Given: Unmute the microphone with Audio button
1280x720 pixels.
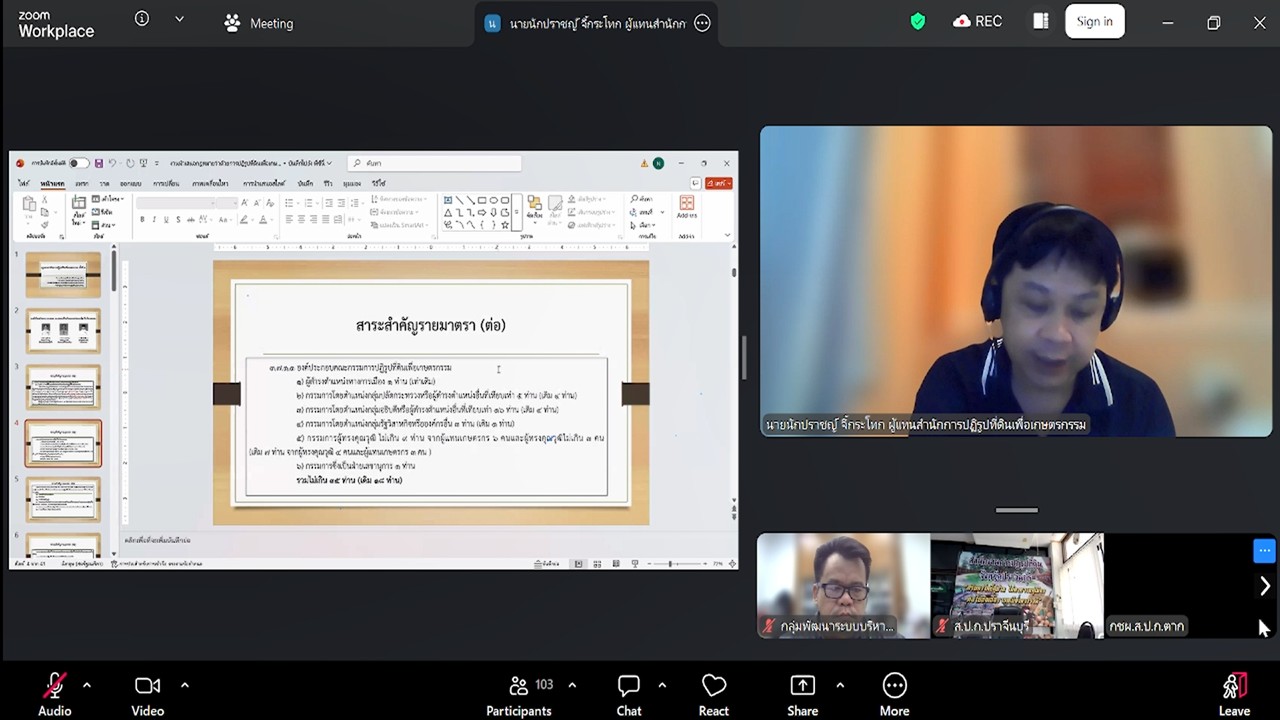Looking at the screenshot, I should click(x=54, y=686).
